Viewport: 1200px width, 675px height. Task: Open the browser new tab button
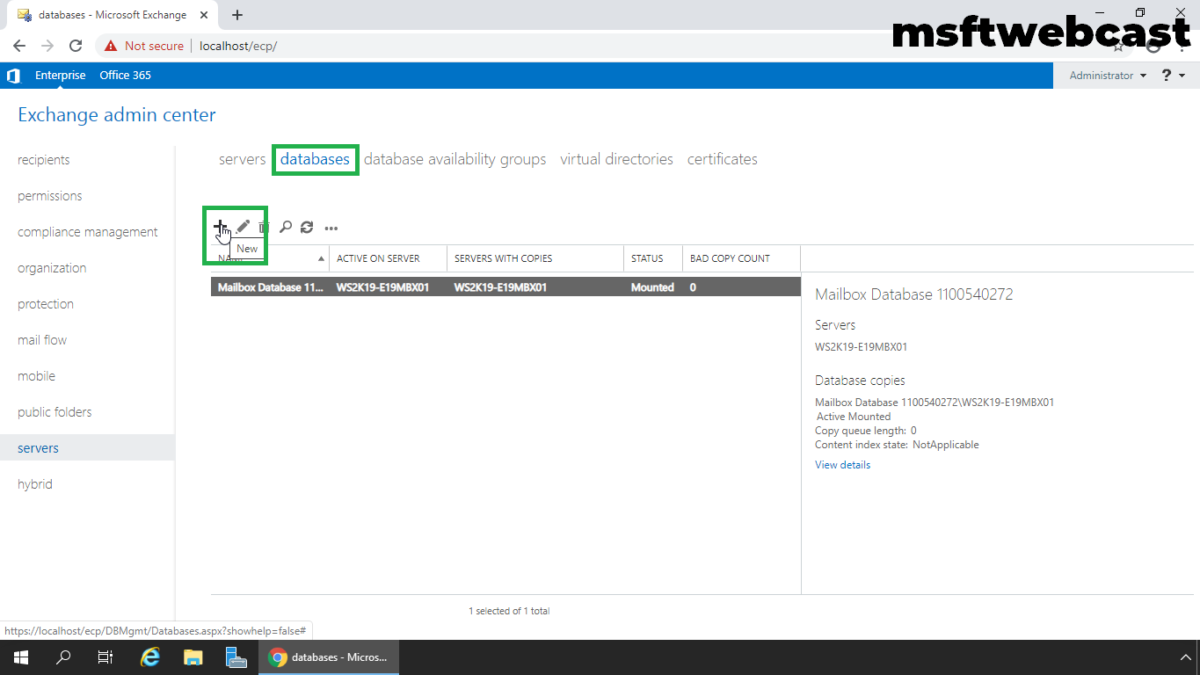[236, 15]
